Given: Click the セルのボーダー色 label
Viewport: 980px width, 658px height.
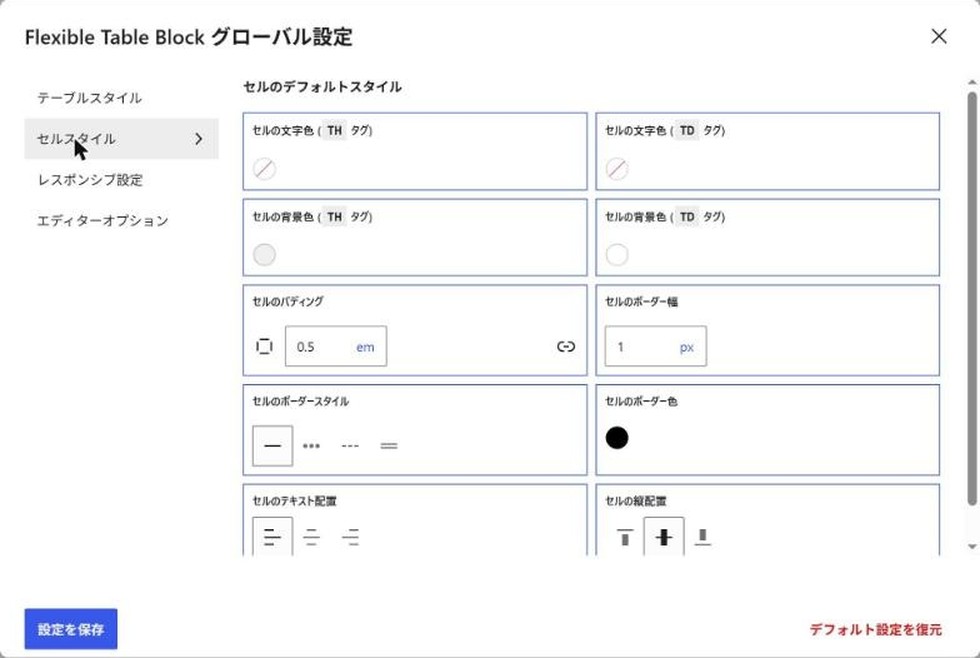Looking at the screenshot, I should tap(641, 401).
